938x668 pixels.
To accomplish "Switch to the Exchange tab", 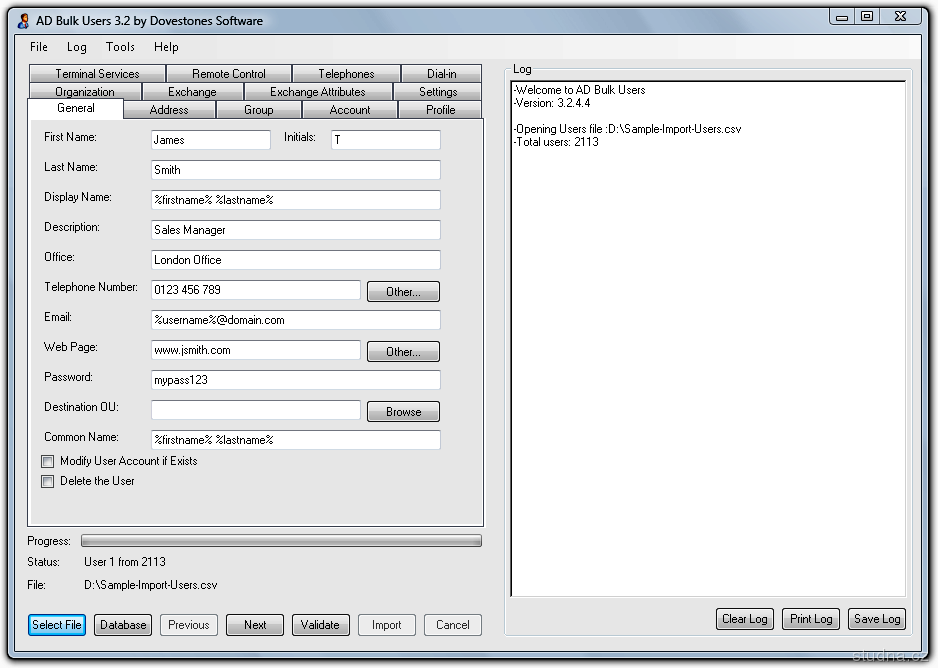I will click(192, 91).
